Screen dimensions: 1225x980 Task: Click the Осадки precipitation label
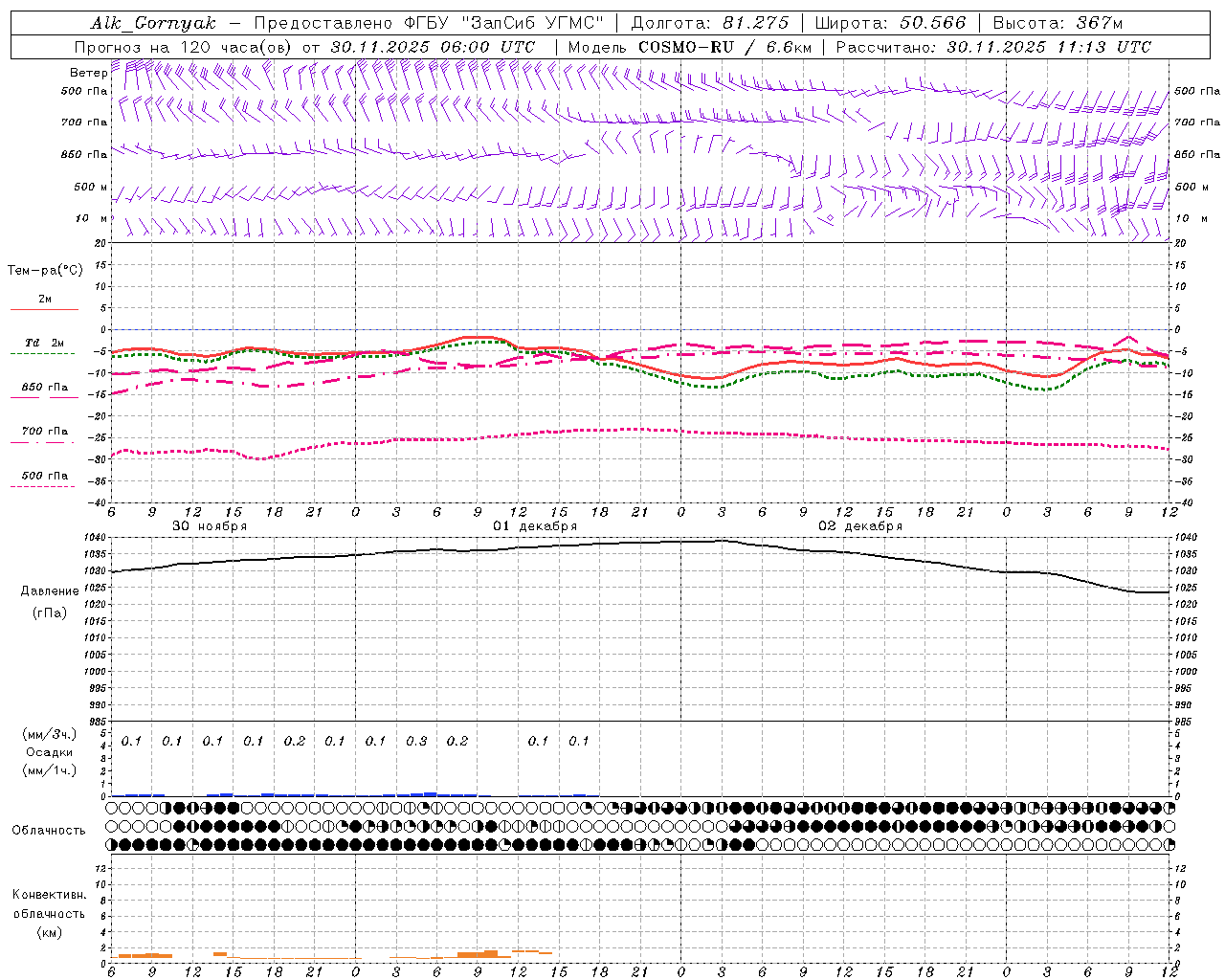click(x=50, y=752)
